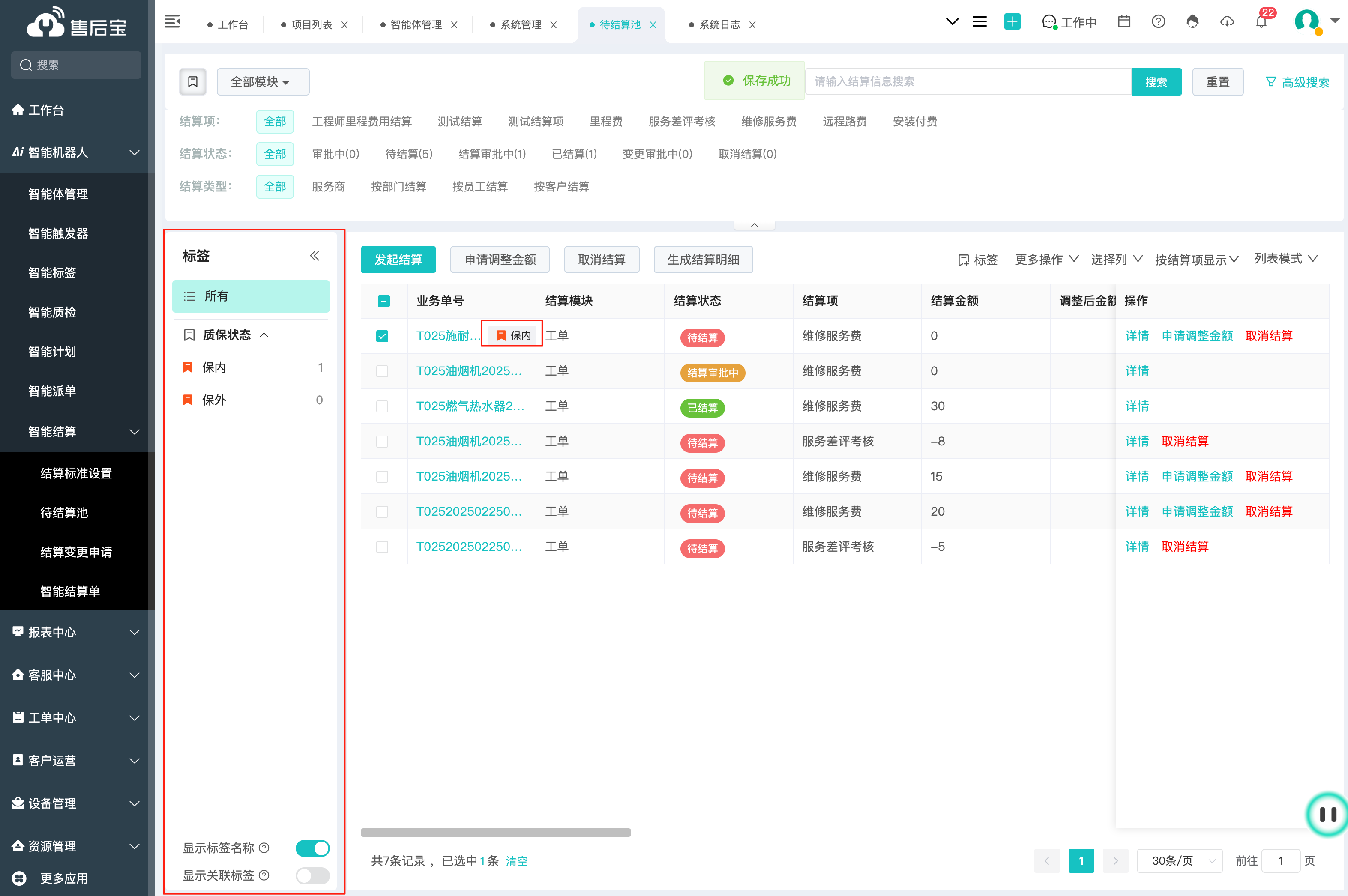Viewport: 1348px width, 896px height.
Task: Uncheck the first row T025施耐 checkbox
Action: [382, 336]
